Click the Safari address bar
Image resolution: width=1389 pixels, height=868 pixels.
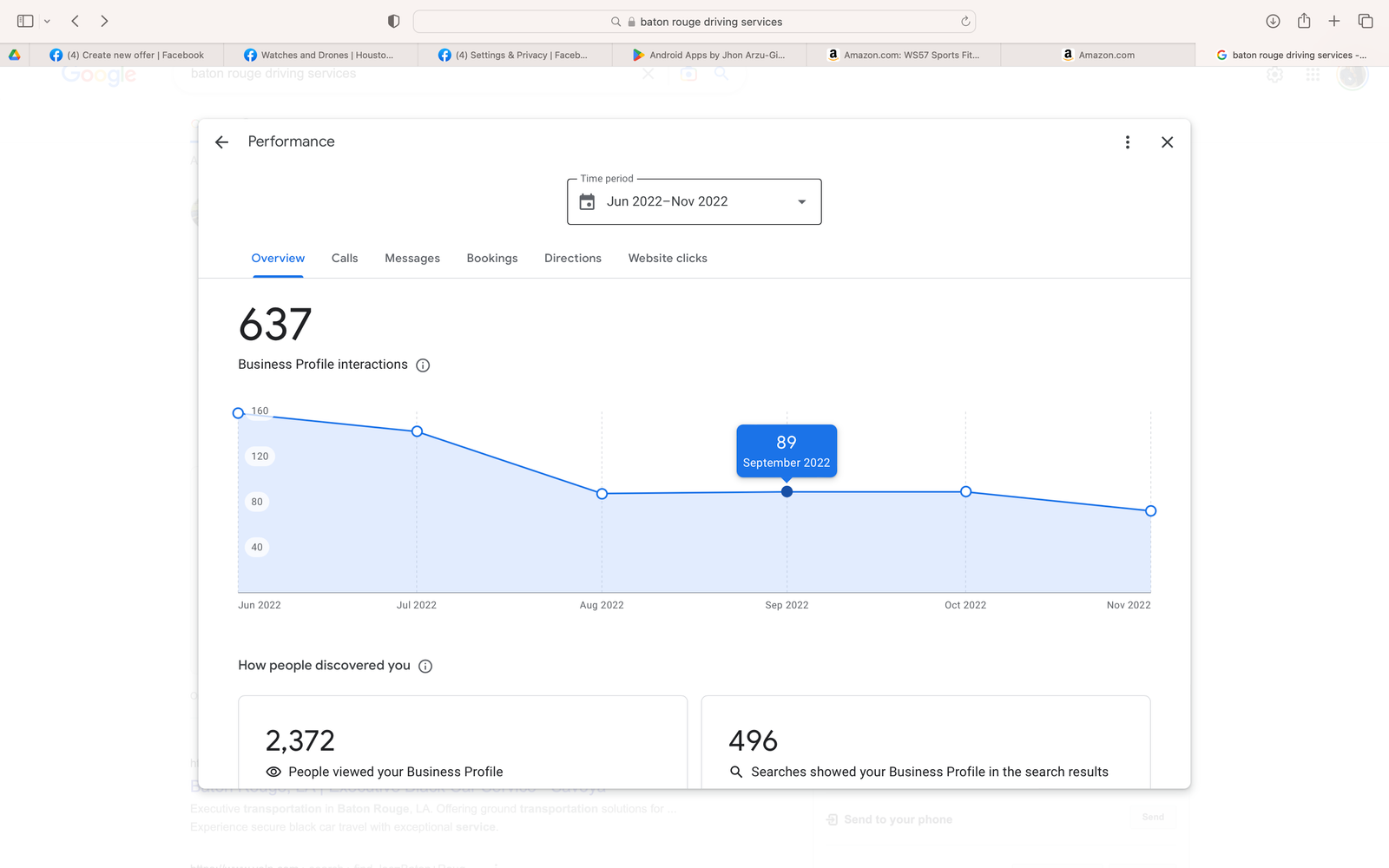click(x=694, y=22)
